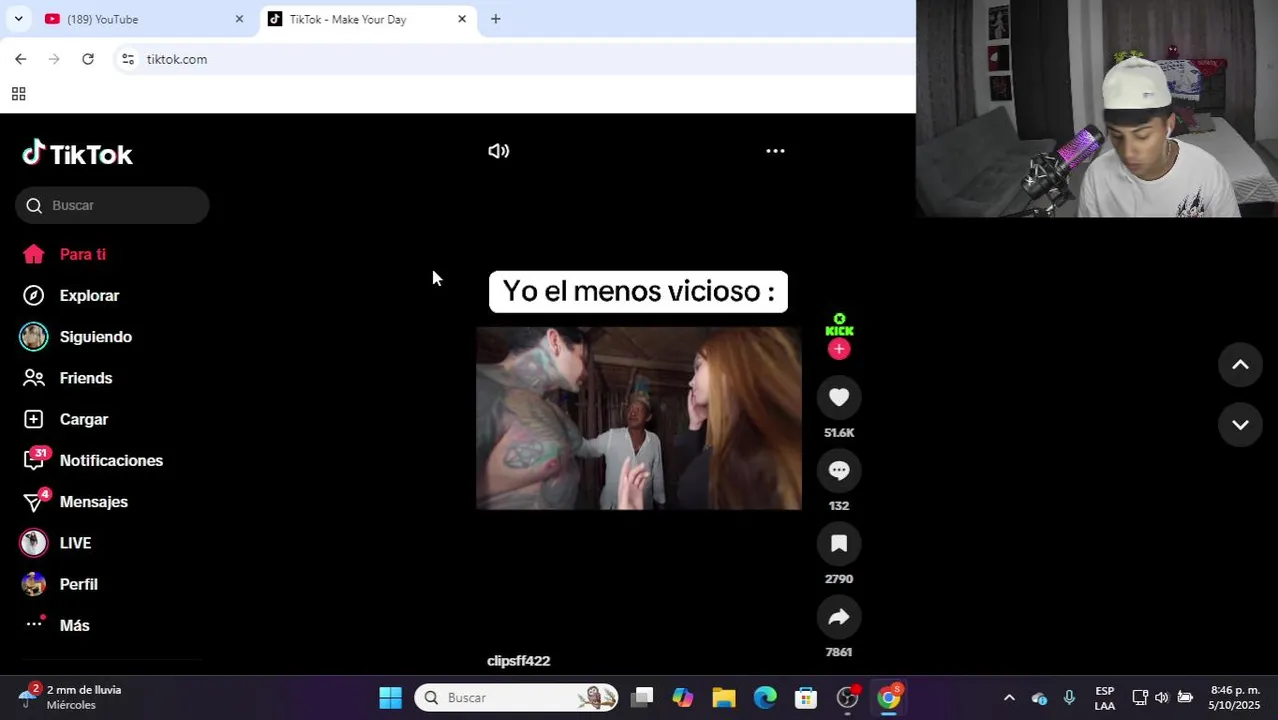Open the weather widget showing lluvia
The width and height of the screenshot is (1278, 720).
(x=70, y=697)
